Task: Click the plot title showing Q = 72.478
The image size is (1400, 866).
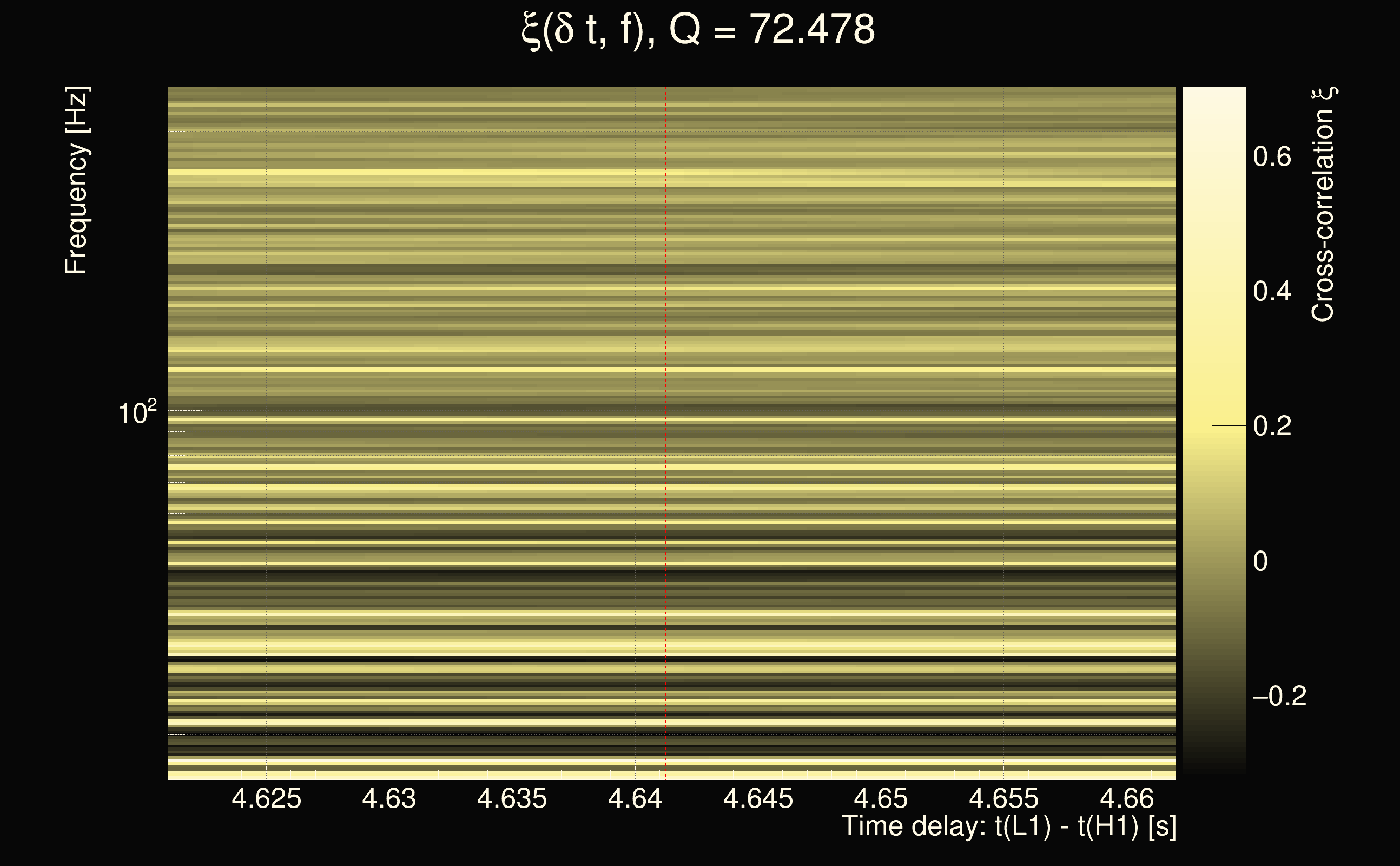Action: tap(698, 30)
